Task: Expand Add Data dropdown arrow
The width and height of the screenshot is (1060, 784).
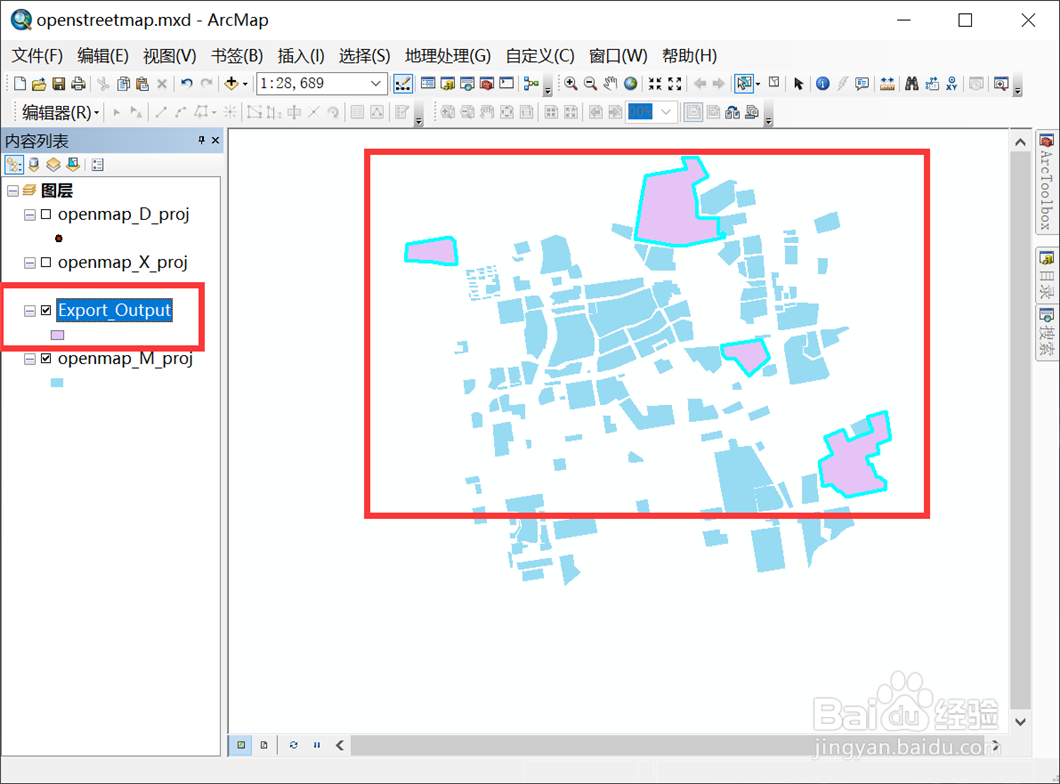Action: click(x=245, y=84)
